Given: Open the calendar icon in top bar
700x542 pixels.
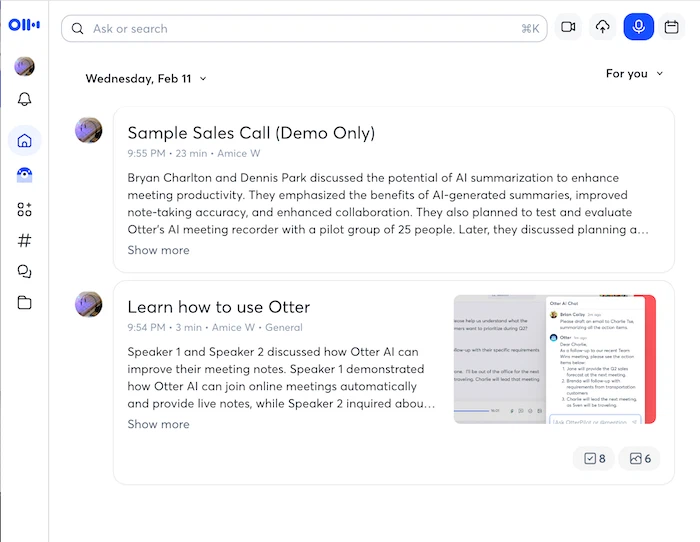Looking at the screenshot, I should (x=672, y=28).
